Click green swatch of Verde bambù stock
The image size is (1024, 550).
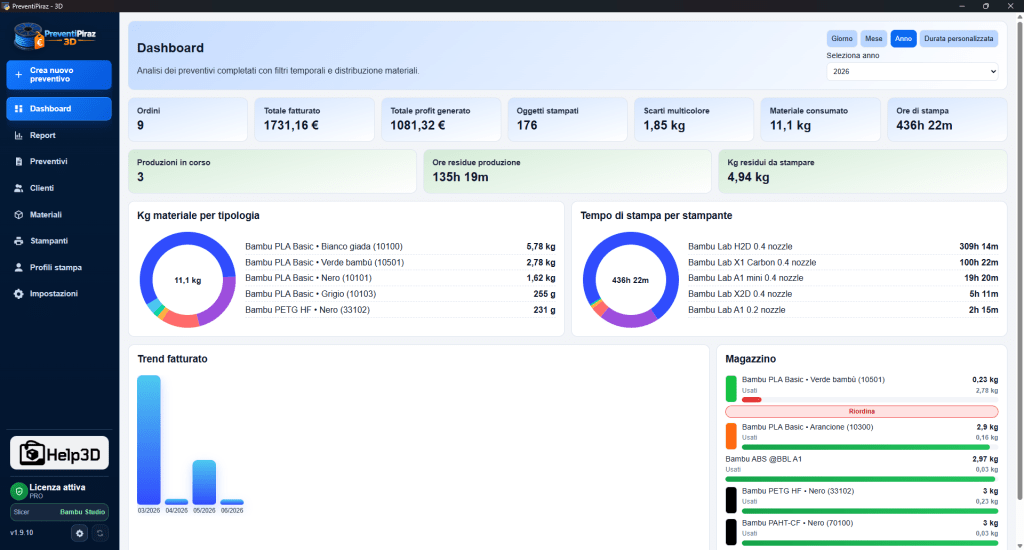click(731, 389)
